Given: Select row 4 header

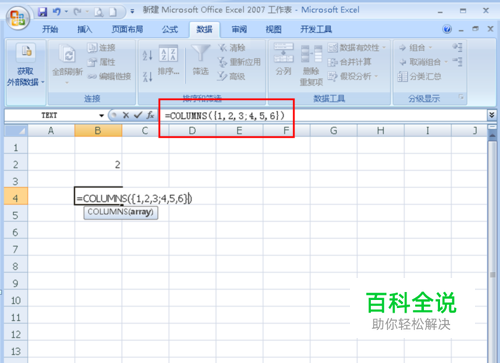Looking at the screenshot, I should click(x=16, y=198).
